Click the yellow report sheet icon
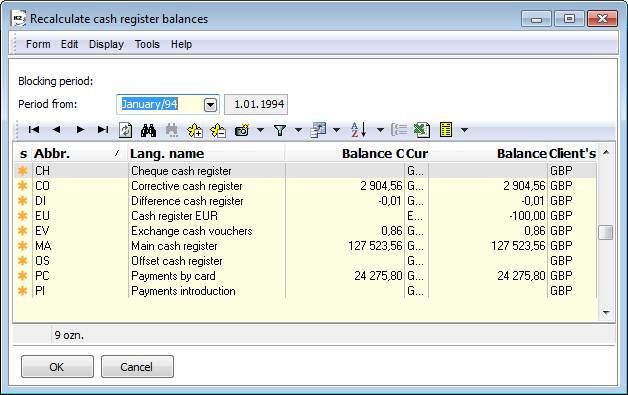 (446, 130)
